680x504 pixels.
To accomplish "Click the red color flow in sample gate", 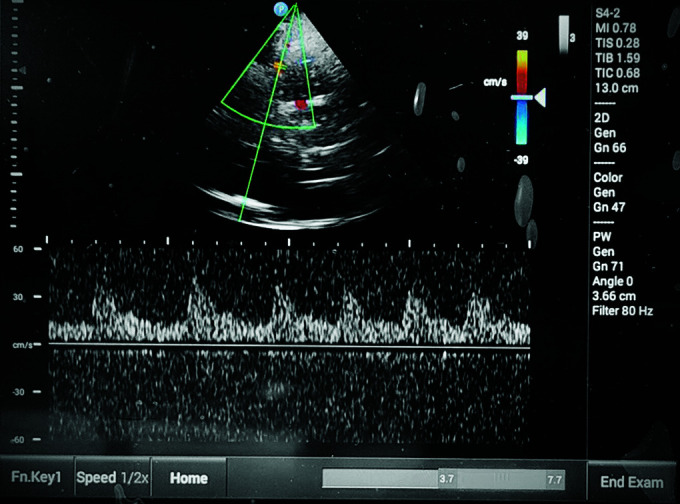I will [301, 104].
